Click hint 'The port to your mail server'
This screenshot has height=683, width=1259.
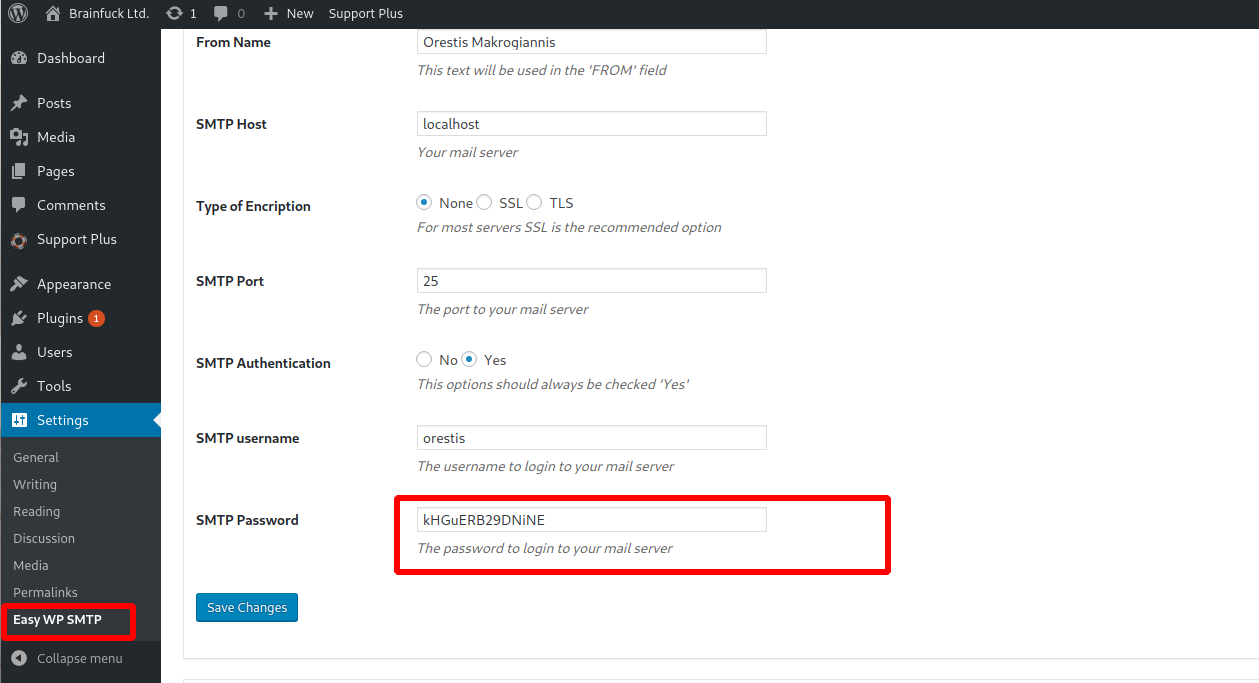coord(503,309)
